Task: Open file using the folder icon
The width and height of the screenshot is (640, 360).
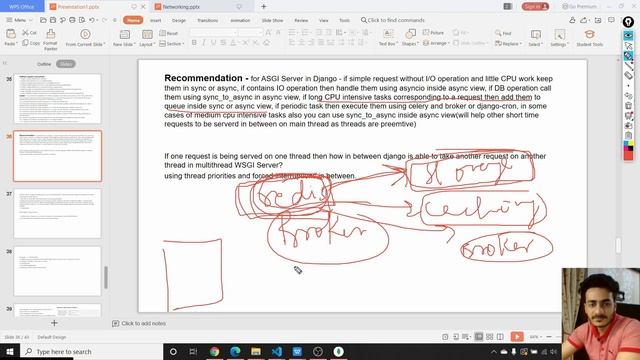Action: (x=43, y=20)
